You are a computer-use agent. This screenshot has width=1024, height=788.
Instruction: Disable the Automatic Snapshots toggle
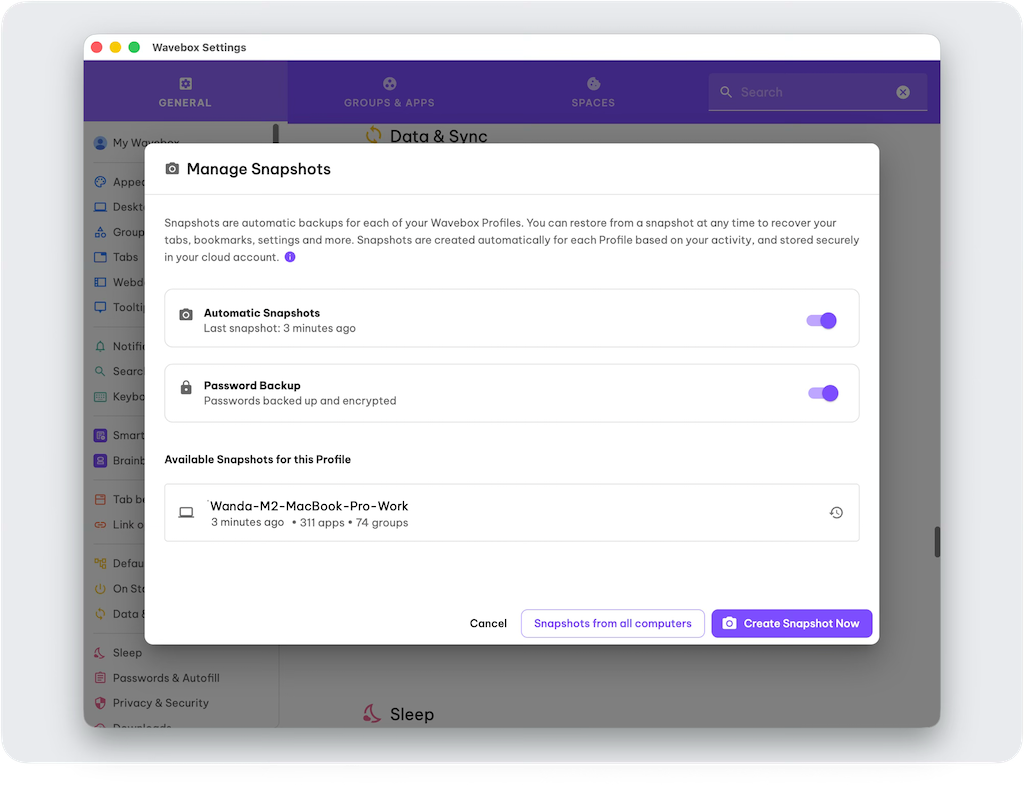pos(821,320)
